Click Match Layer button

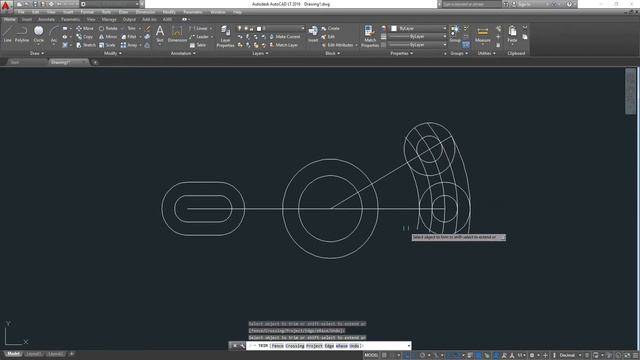(284, 45)
